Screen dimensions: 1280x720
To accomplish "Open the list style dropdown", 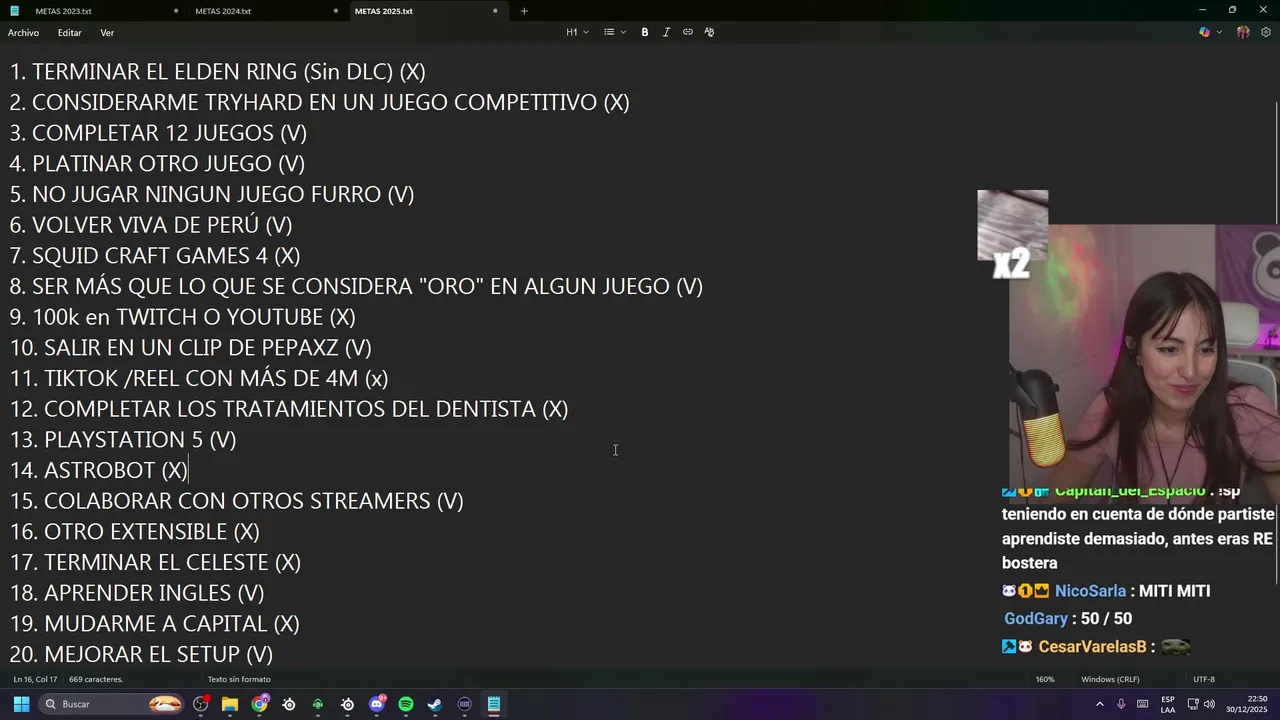I will click(614, 32).
